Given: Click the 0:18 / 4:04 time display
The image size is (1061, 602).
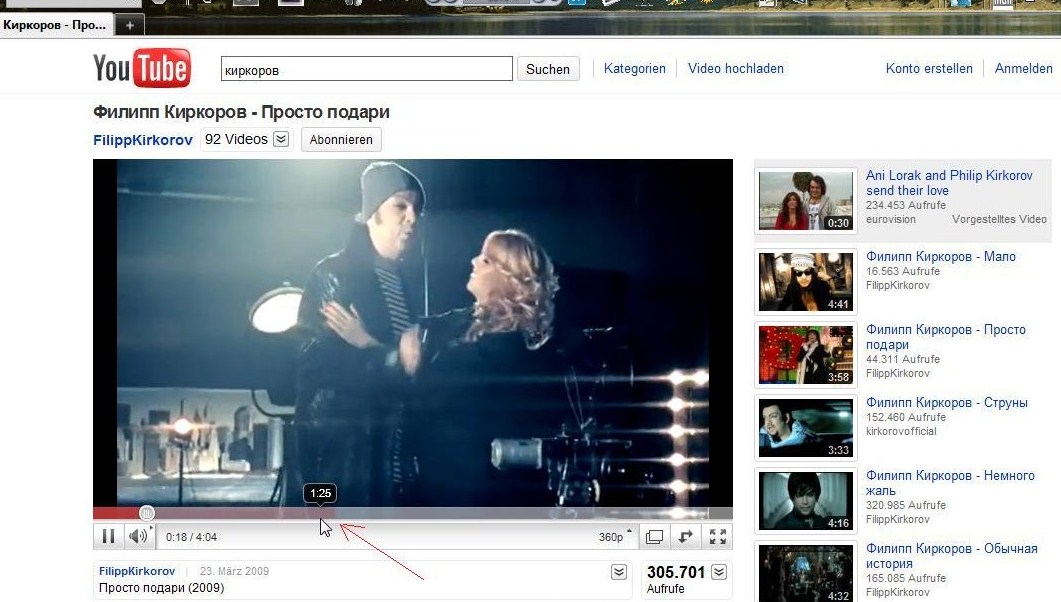Looking at the screenshot, I should click(191, 537).
